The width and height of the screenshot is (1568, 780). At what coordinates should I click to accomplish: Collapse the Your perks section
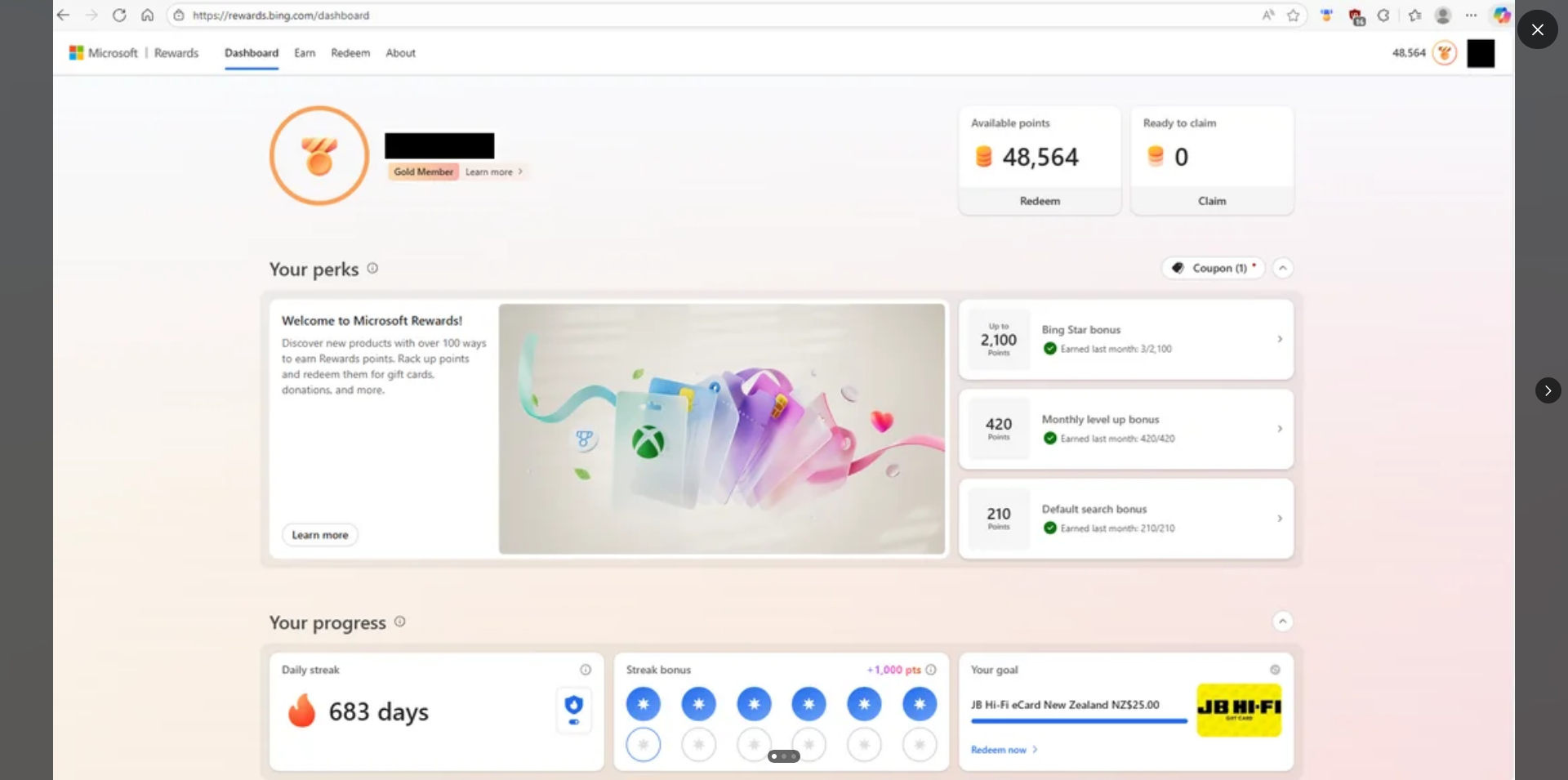pyautogui.click(x=1283, y=268)
